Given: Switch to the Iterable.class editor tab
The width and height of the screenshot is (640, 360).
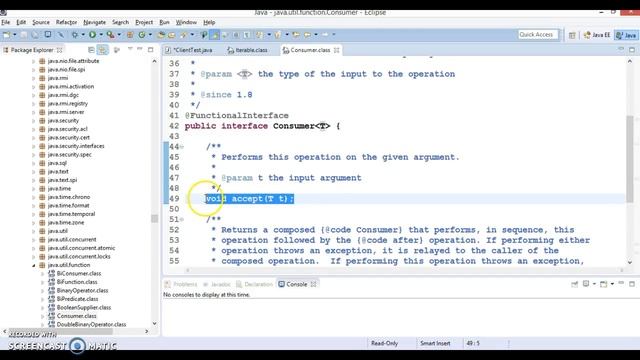Looking at the screenshot, I should 247,50.
